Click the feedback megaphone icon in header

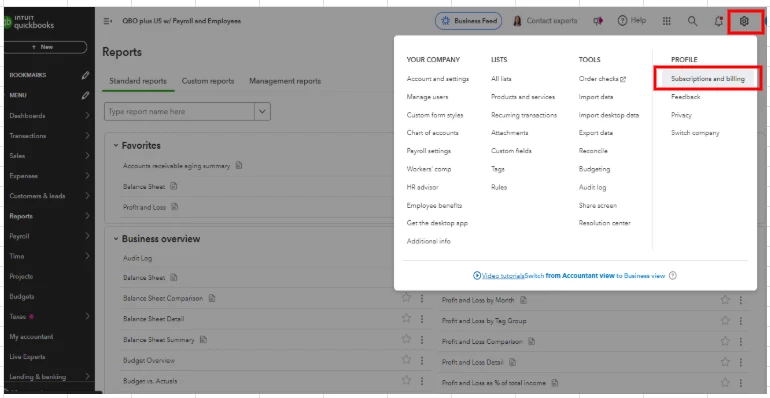[598, 21]
